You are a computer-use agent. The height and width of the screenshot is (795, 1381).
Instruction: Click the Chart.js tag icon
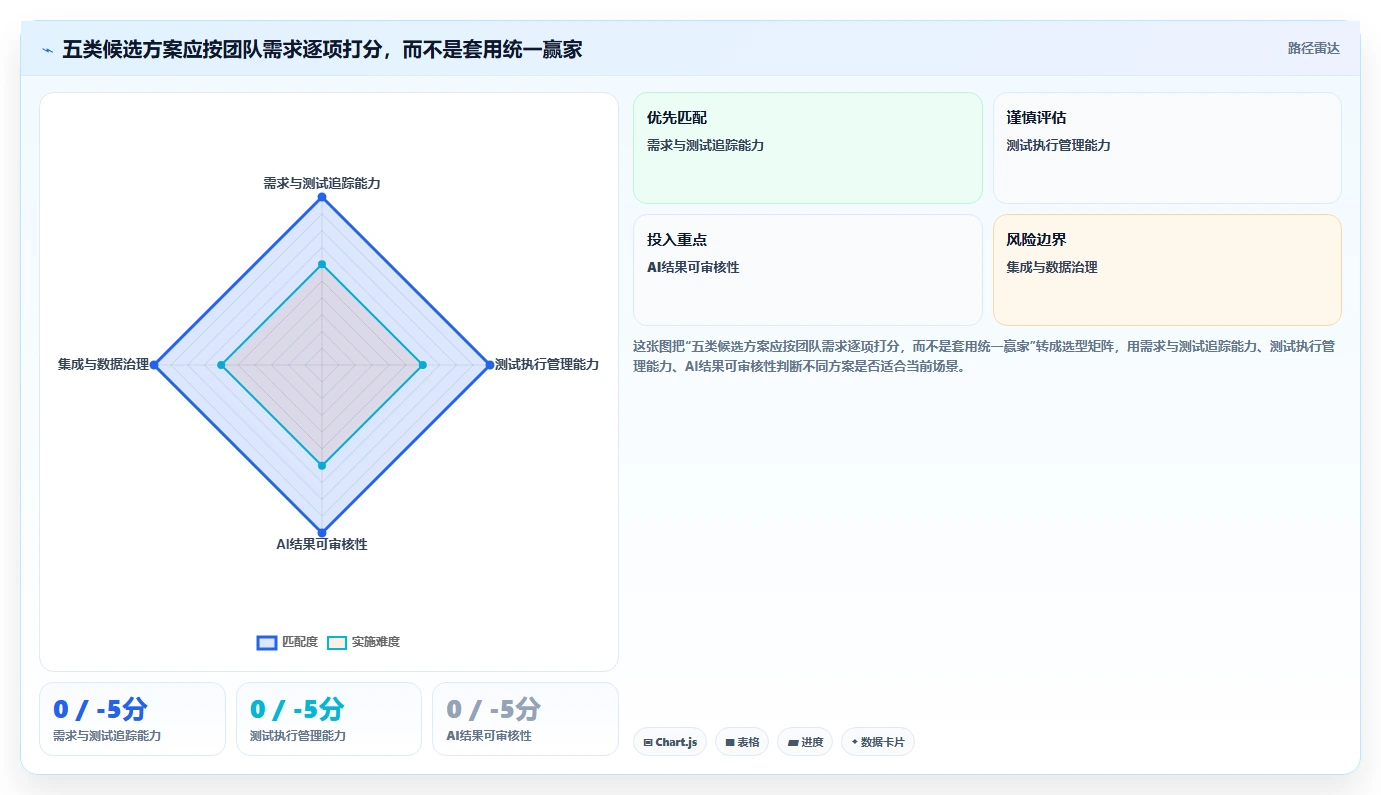pyautogui.click(x=648, y=742)
